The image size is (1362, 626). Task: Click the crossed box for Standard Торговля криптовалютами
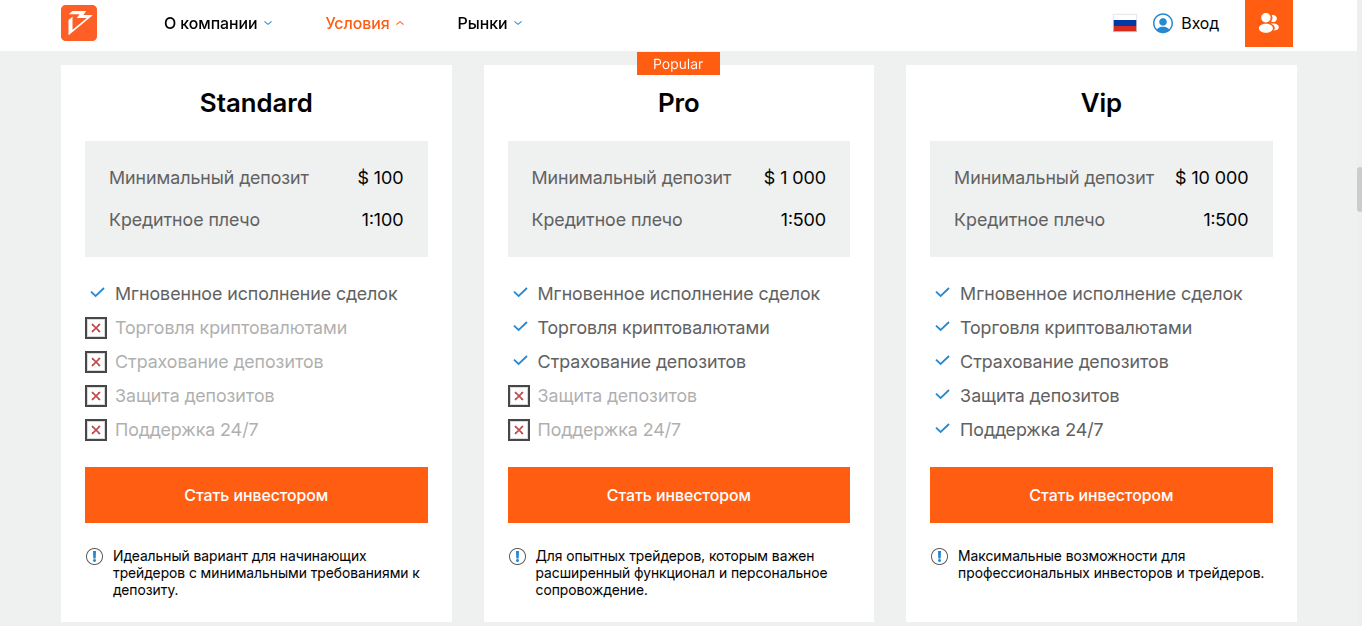click(96, 328)
